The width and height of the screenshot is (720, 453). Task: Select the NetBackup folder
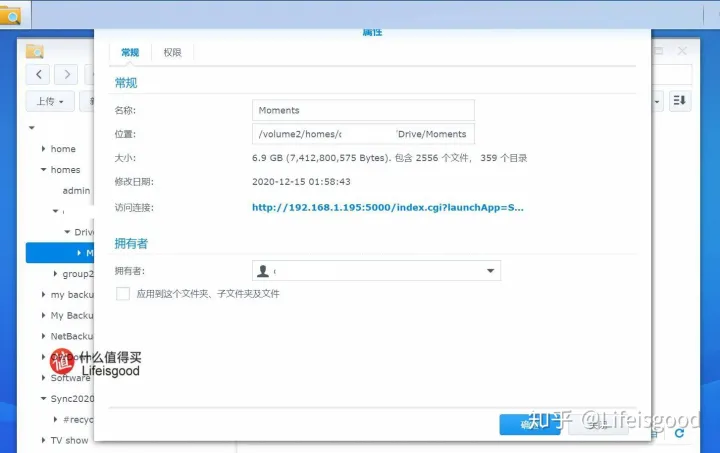click(72, 336)
